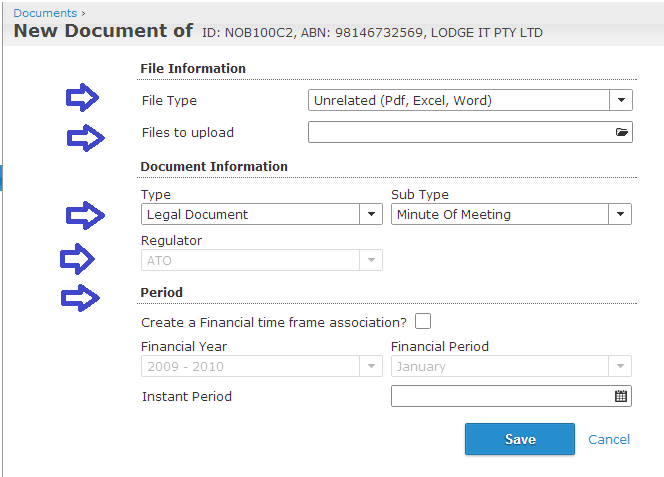The height and width of the screenshot is (477, 664).
Task: Click the folder browse icon in Files to upload
Action: pyautogui.click(x=621, y=132)
